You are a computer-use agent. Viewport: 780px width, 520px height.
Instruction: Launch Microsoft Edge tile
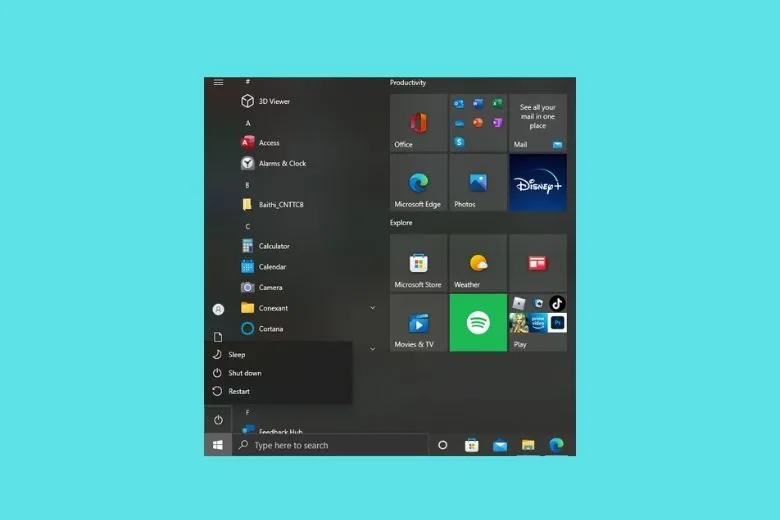click(x=418, y=183)
